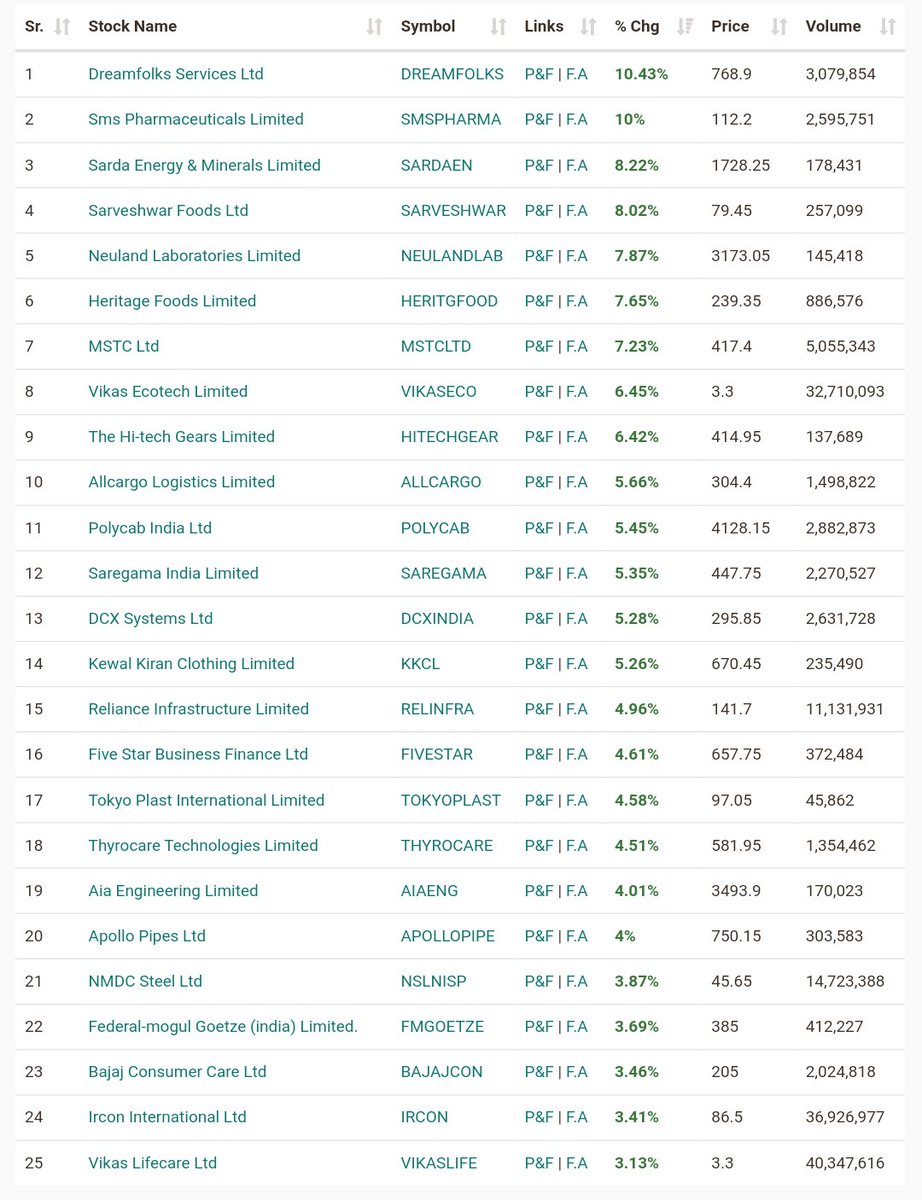Open F.A link for APOLLOPIPE row
The width and height of the screenshot is (922, 1200).
577,936
